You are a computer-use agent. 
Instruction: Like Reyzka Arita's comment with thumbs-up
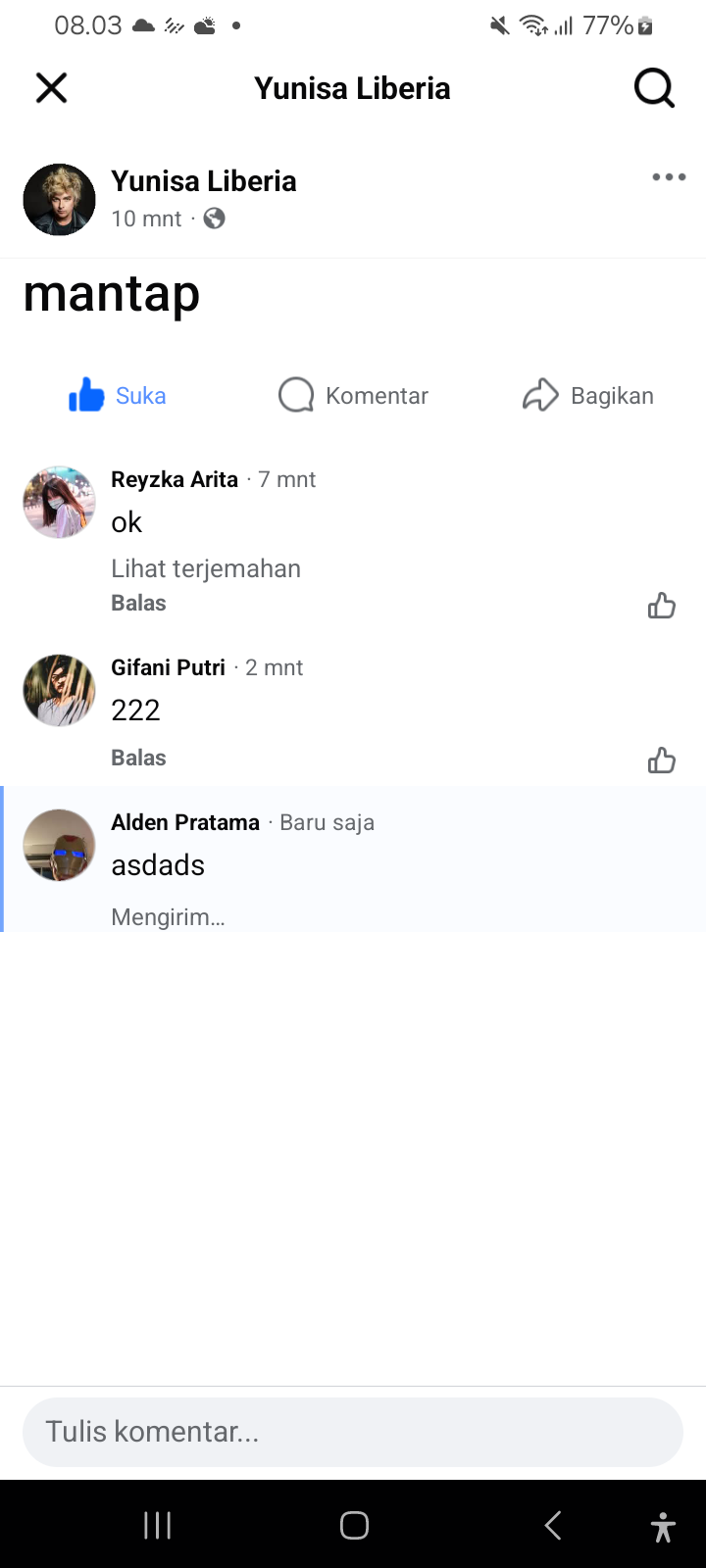click(662, 606)
